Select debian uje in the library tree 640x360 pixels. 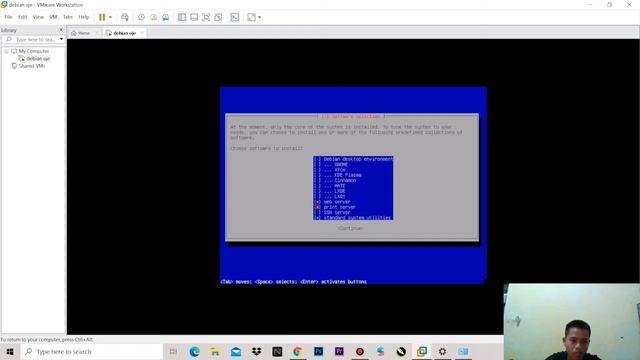[x=38, y=58]
